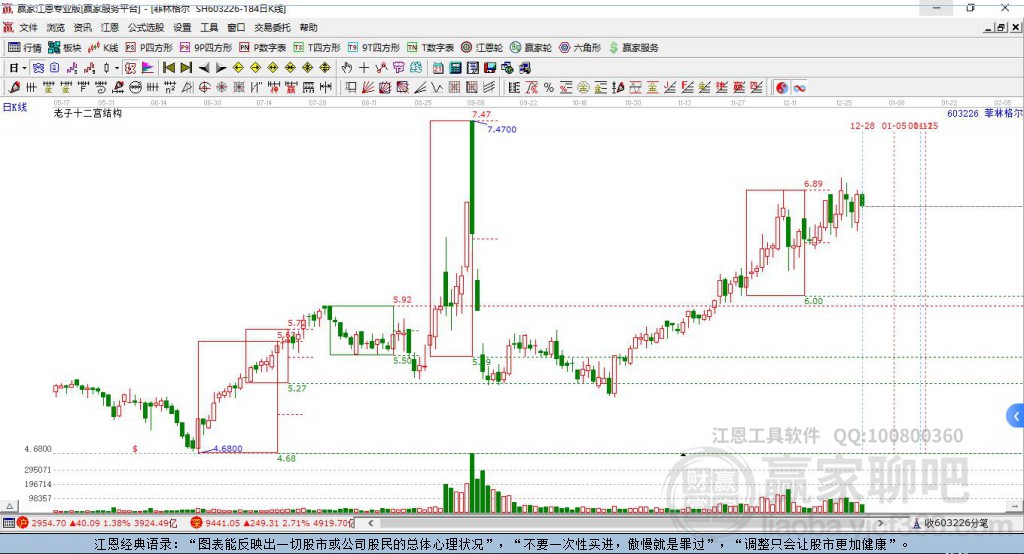
Task: Expand the candlestick style dropdown arrow
Action: click(117, 68)
